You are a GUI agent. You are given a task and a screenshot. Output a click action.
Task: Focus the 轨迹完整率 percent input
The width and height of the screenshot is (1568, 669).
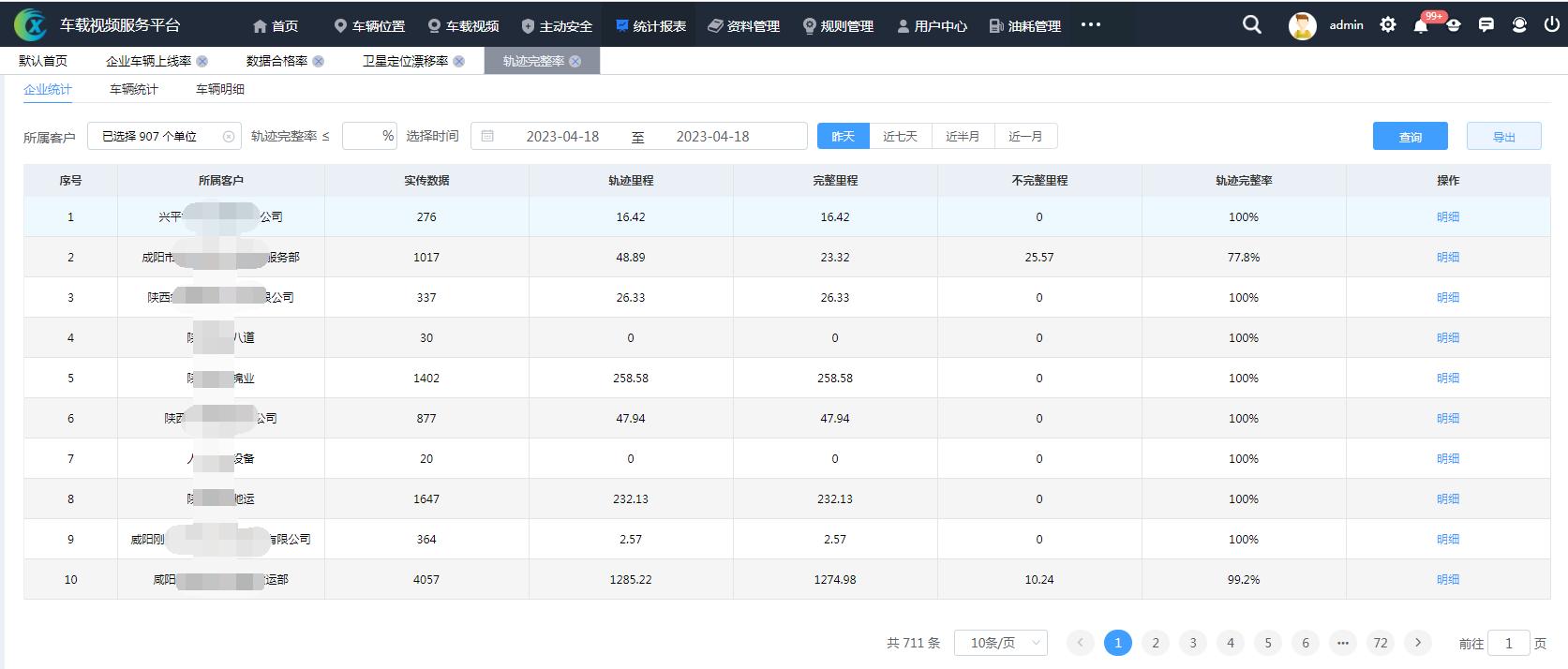click(369, 136)
